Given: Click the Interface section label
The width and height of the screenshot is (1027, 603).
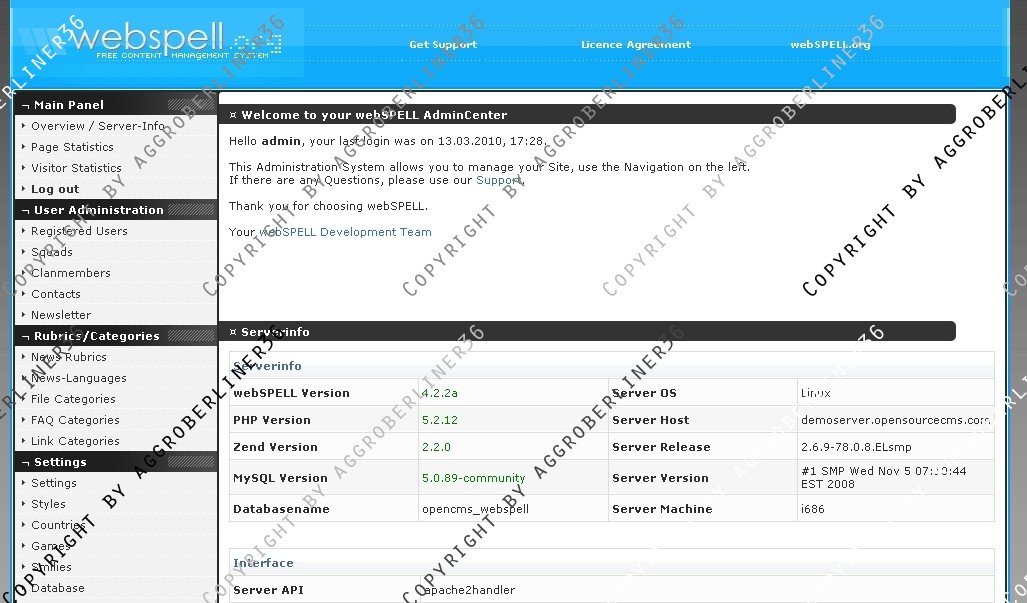Looking at the screenshot, I should point(263,562).
